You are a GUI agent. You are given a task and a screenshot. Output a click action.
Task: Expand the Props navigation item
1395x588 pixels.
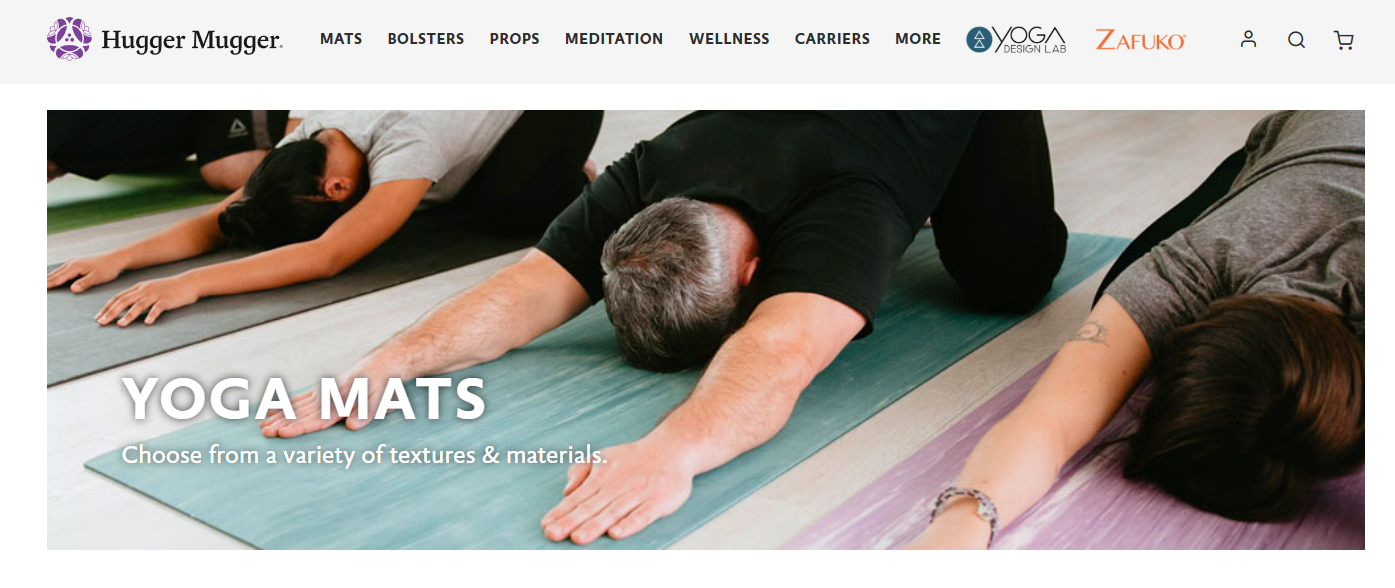[x=514, y=39]
